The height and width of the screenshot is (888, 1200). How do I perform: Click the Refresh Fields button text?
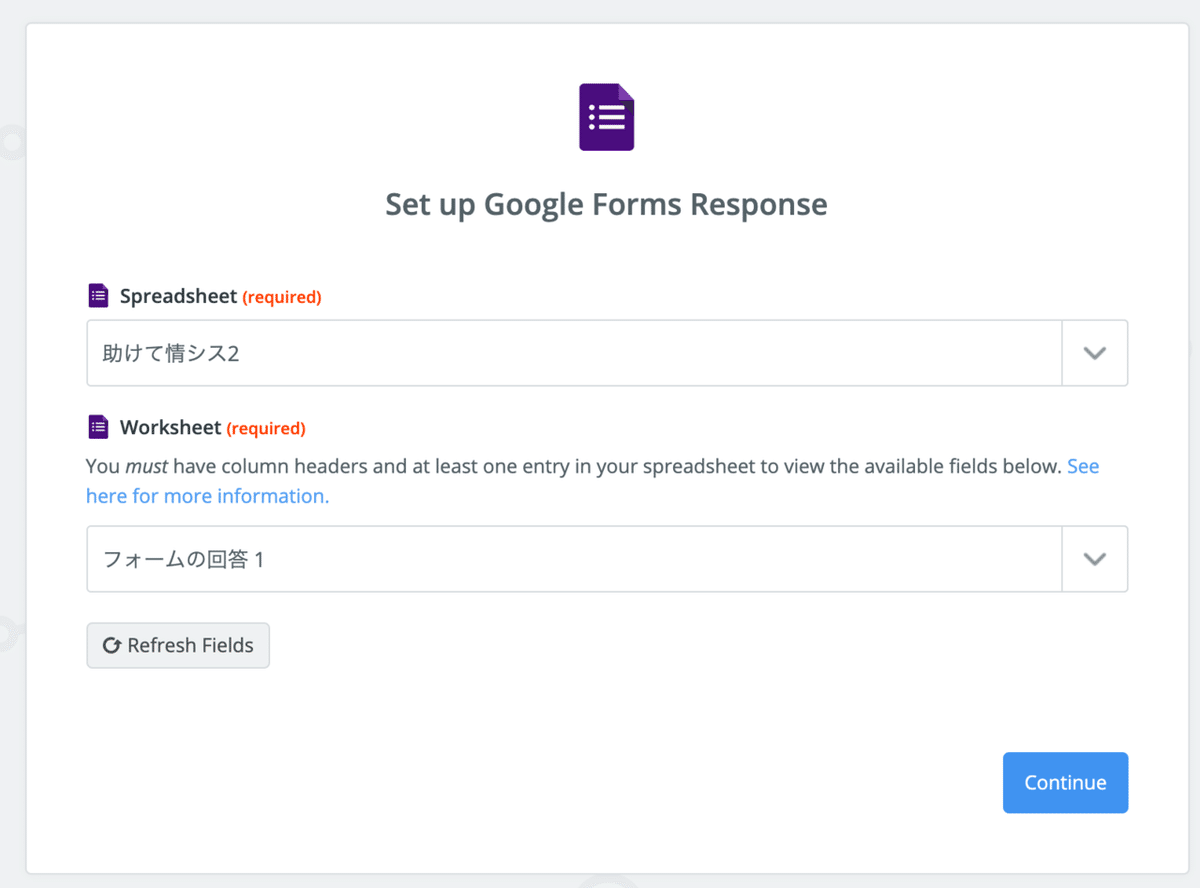click(190, 646)
